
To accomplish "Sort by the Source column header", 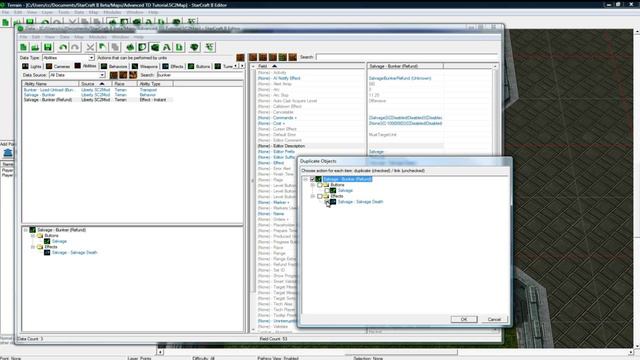I will pyautogui.click(x=95, y=84).
